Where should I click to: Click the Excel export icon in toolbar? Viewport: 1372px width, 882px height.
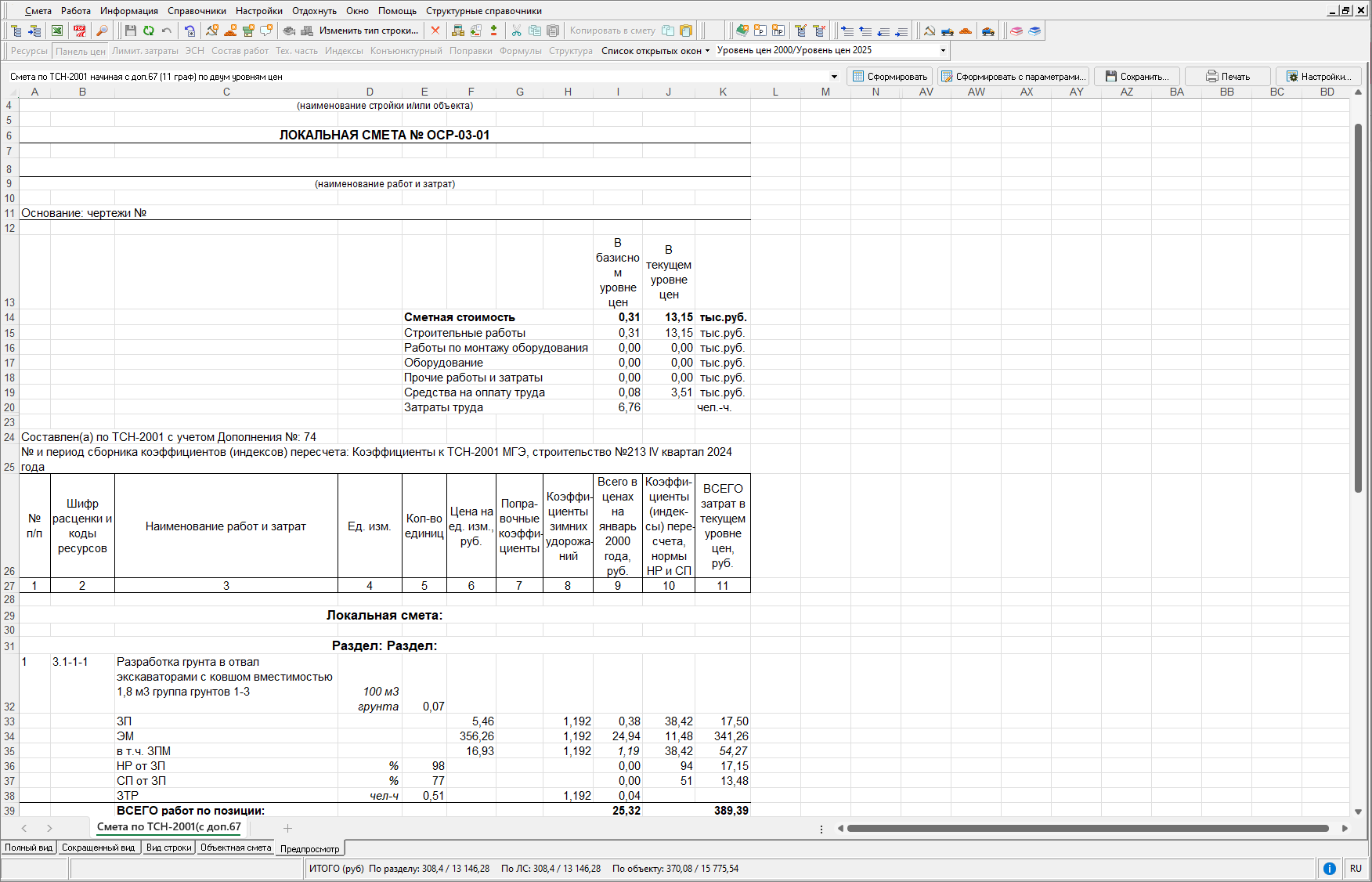click(57, 31)
